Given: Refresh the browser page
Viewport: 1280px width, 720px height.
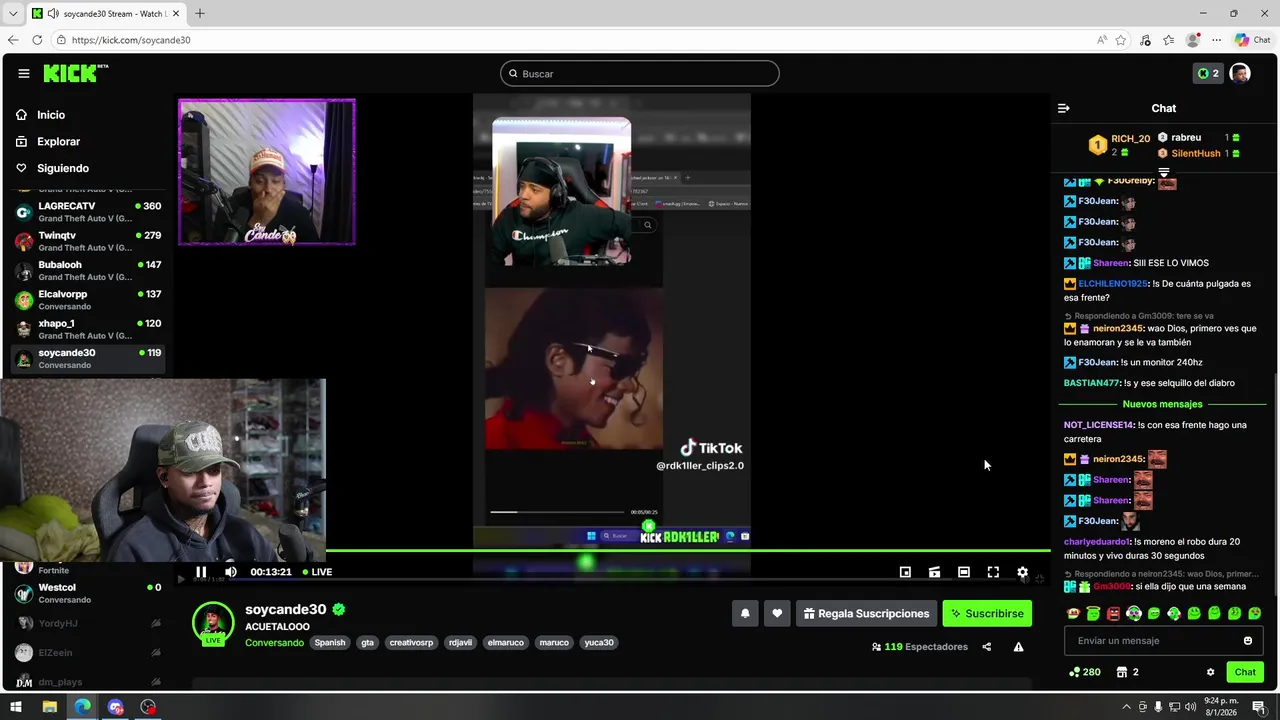Looking at the screenshot, I should pyautogui.click(x=37, y=40).
